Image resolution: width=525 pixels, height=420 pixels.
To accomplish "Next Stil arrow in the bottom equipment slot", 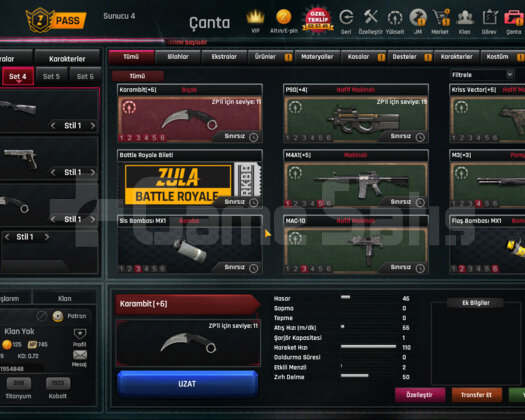I will 47,237.
